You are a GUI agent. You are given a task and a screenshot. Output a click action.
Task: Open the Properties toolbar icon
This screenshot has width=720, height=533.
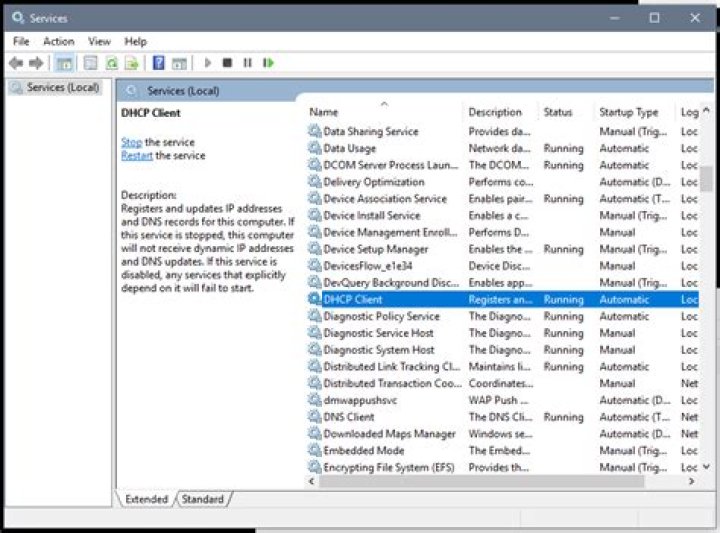point(90,63)
